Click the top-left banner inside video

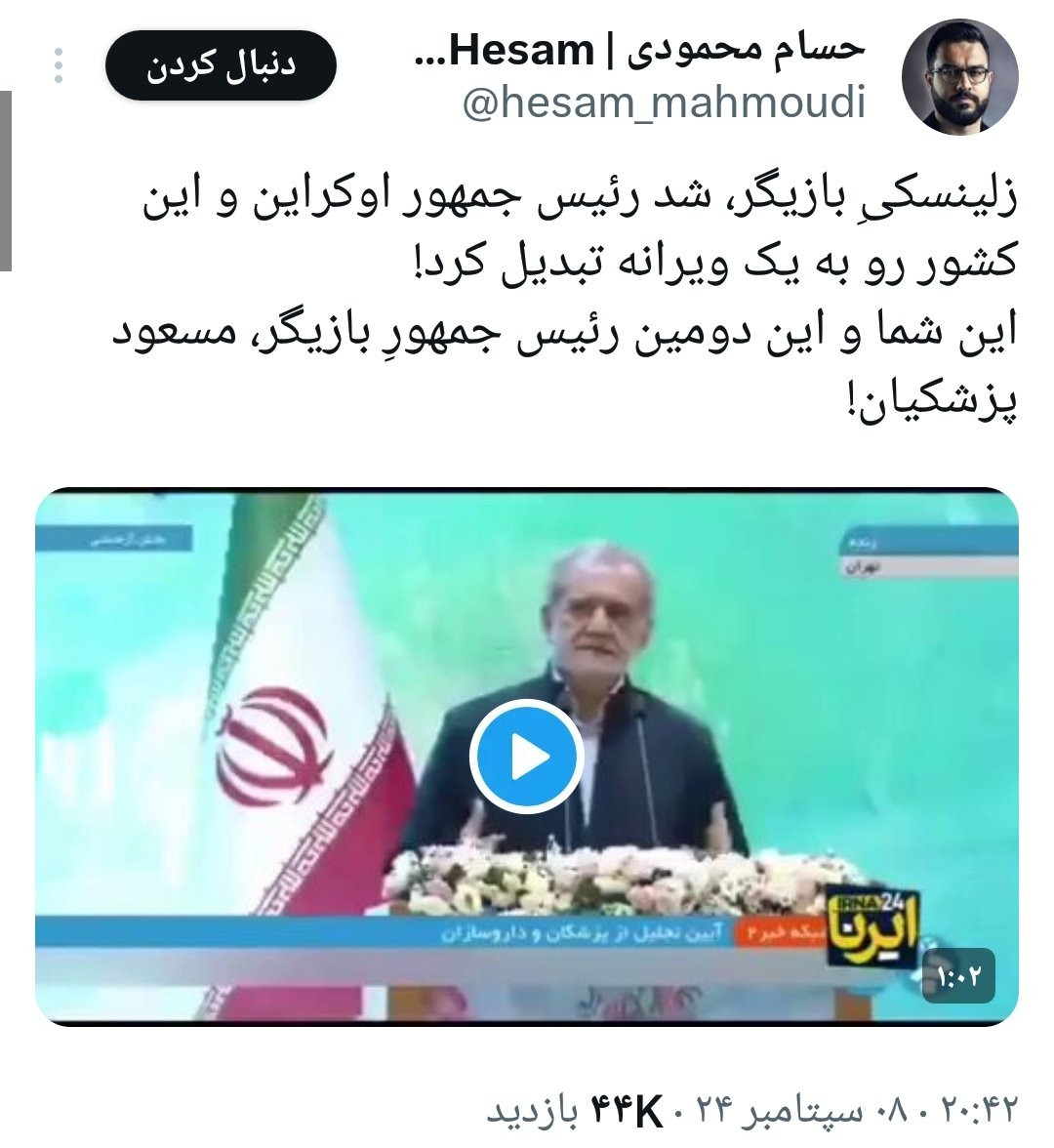(x=114, y=541)
